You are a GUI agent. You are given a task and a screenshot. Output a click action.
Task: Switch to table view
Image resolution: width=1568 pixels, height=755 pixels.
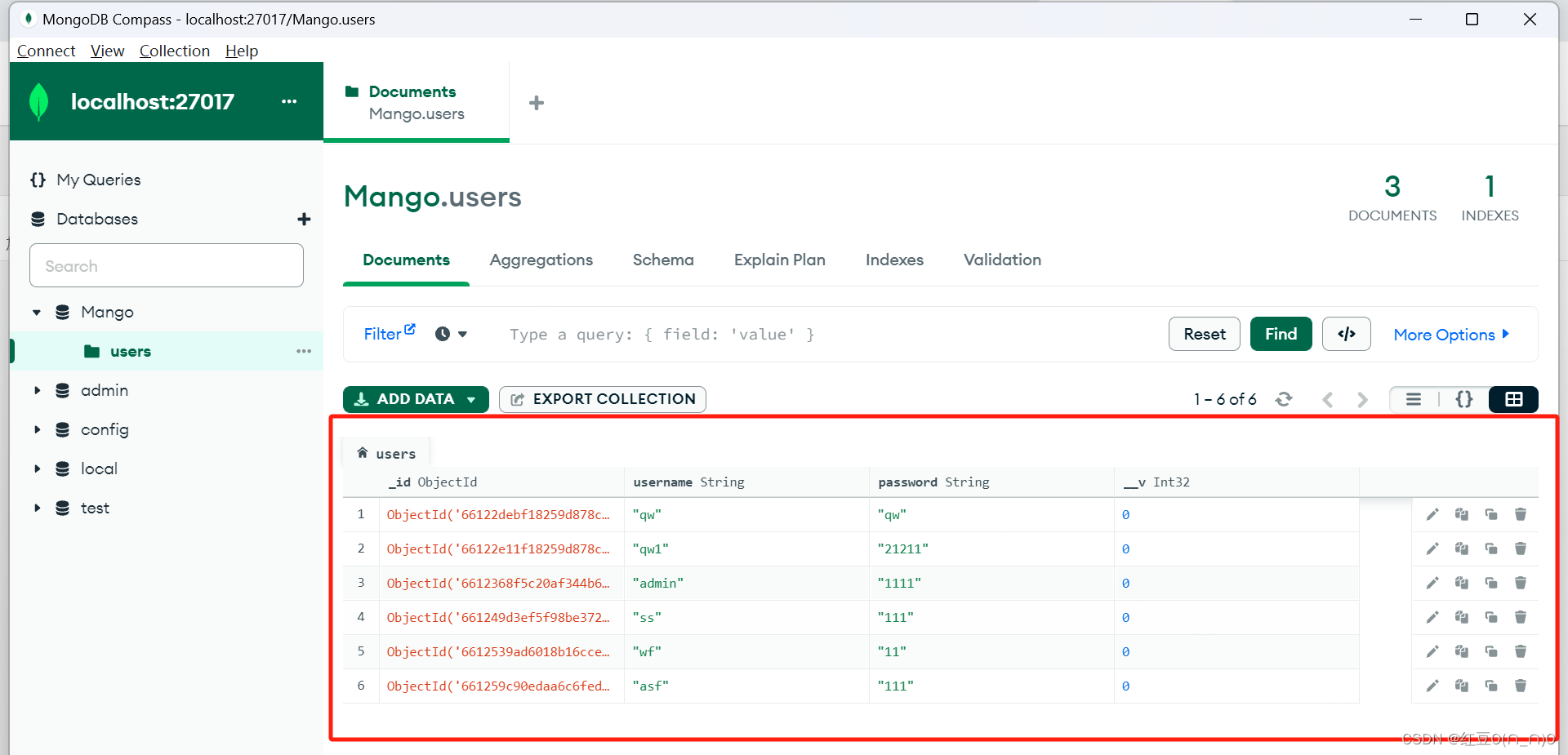tap(1513, 399)
